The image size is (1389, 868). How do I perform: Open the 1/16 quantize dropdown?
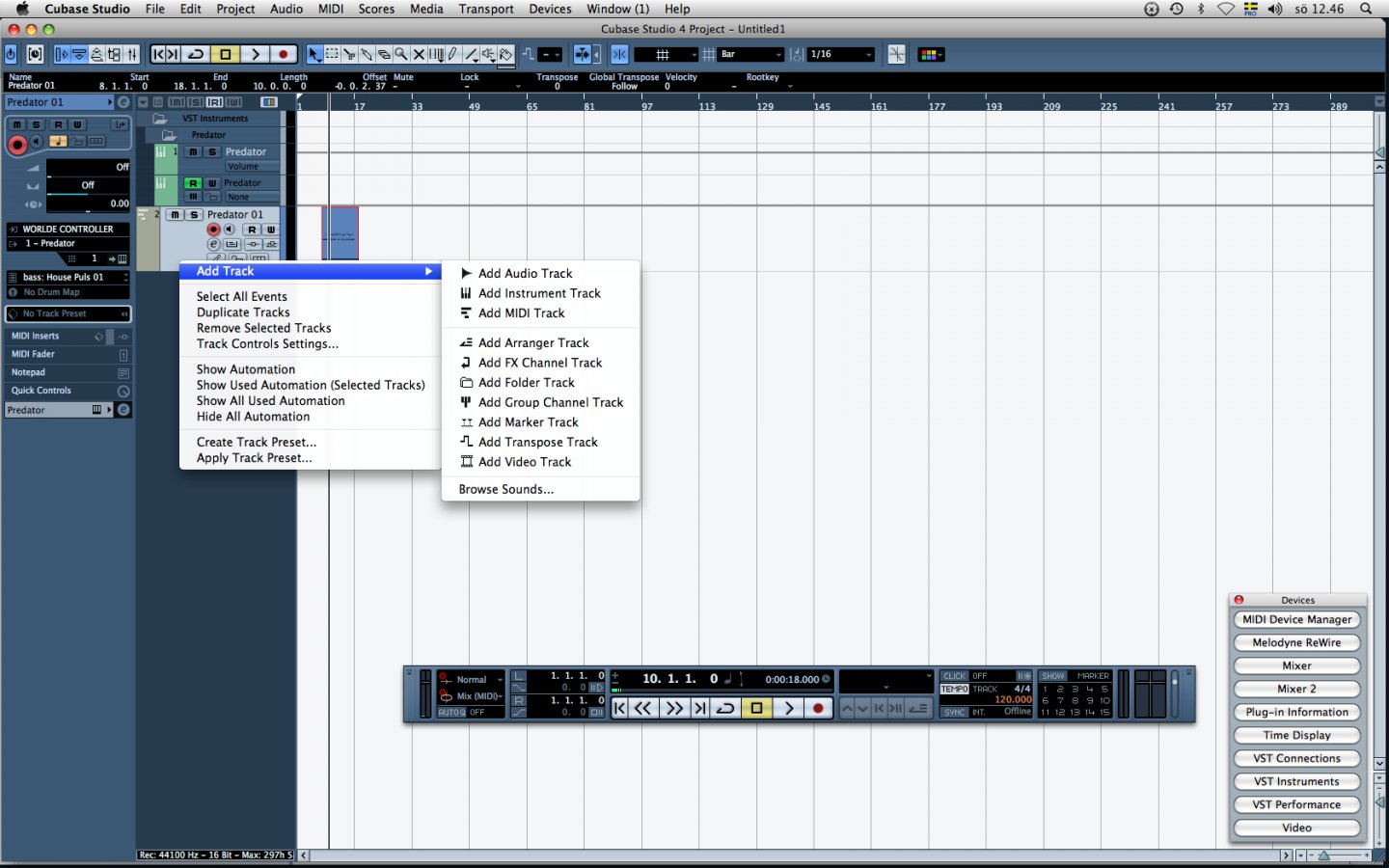[841, 55]
